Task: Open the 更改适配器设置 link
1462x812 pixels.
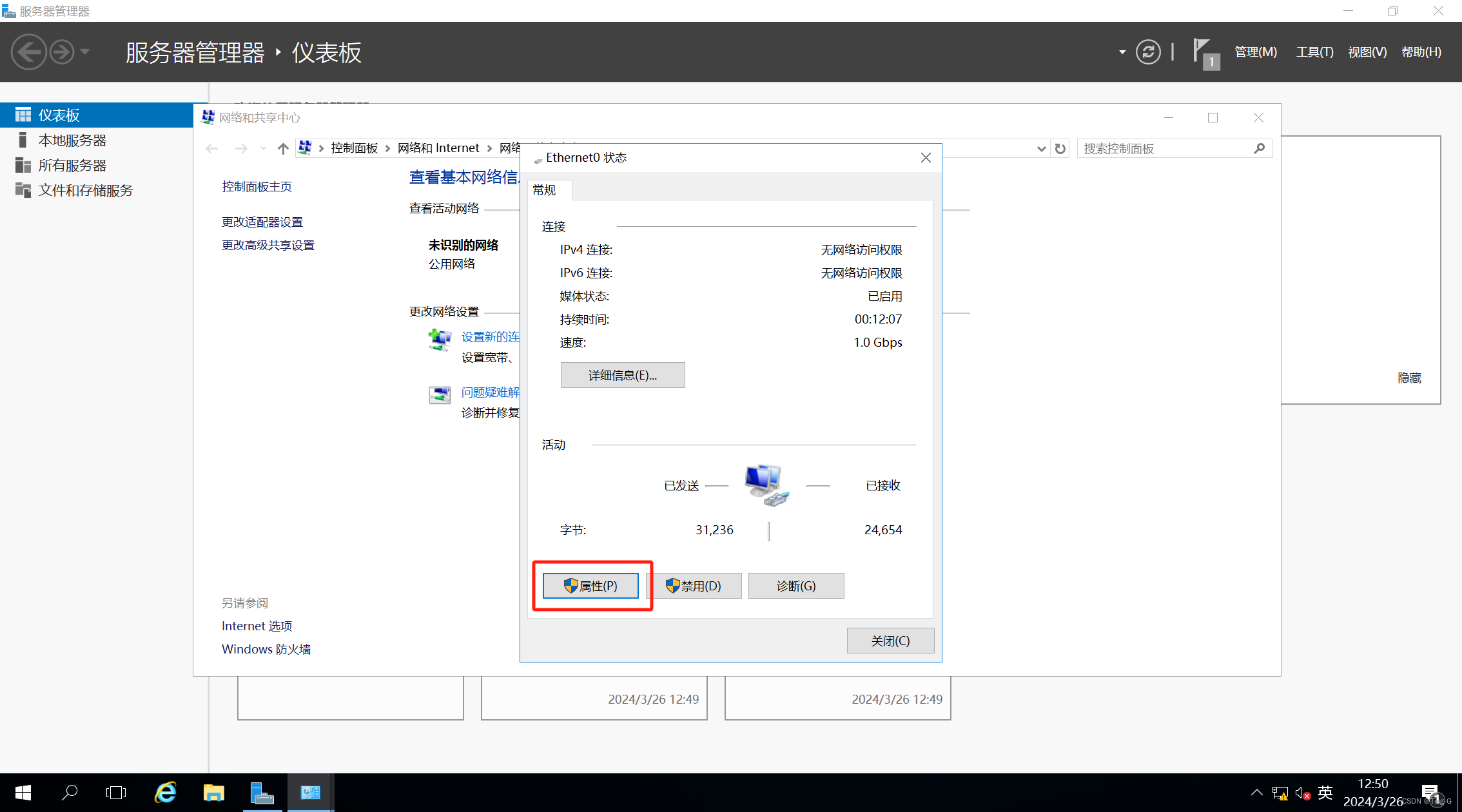Action: 262,222
